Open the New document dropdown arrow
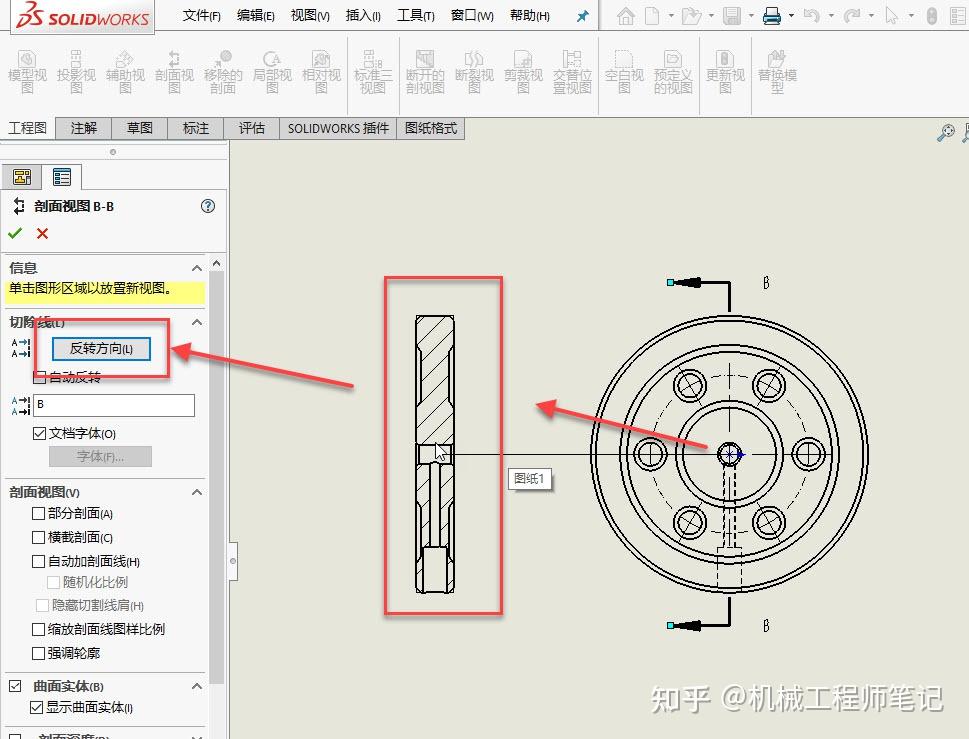The width and height of the screenshot is (969, 739). click(671, 16)
